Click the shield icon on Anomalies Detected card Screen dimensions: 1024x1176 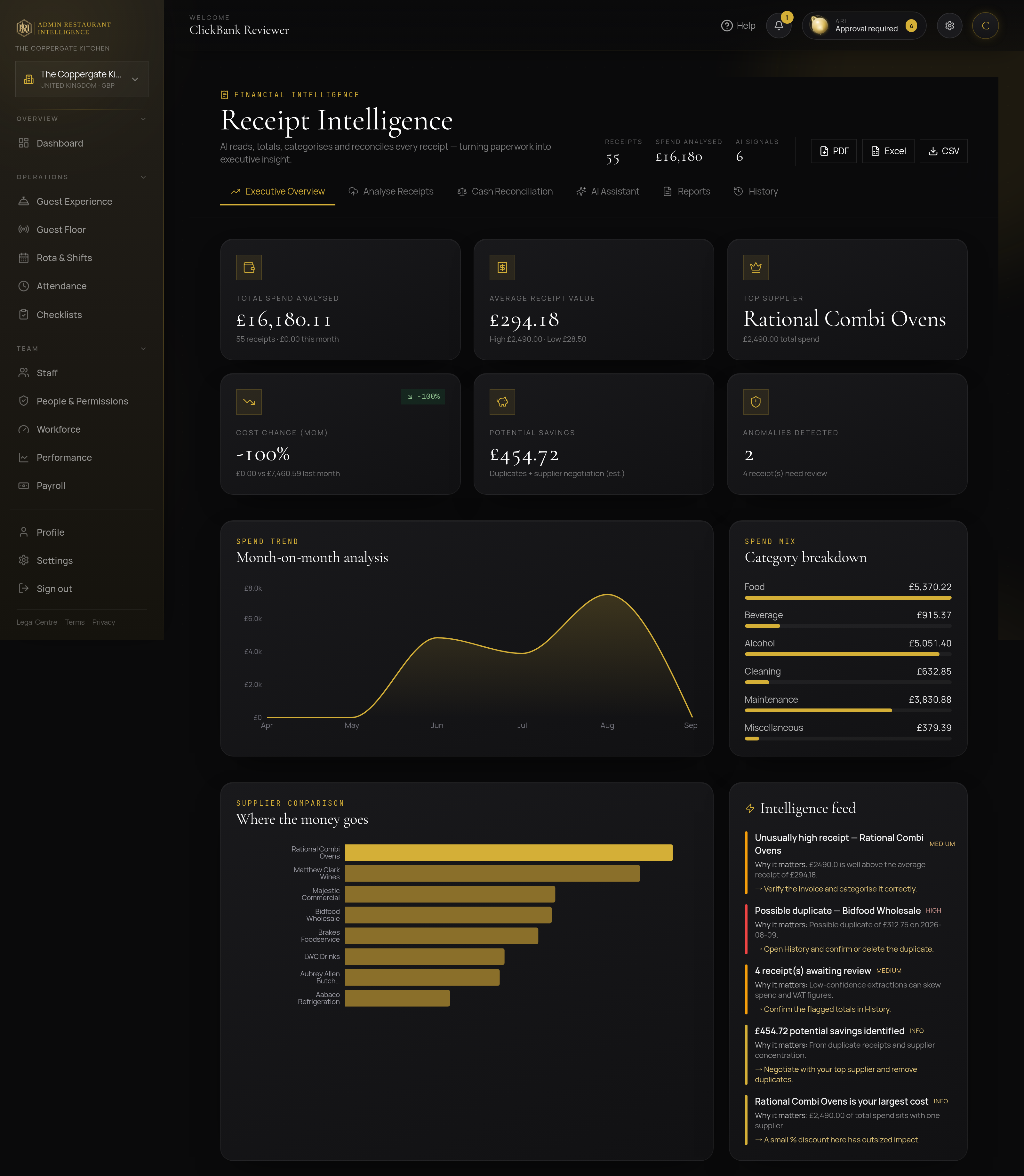click(x=756, y=402)
